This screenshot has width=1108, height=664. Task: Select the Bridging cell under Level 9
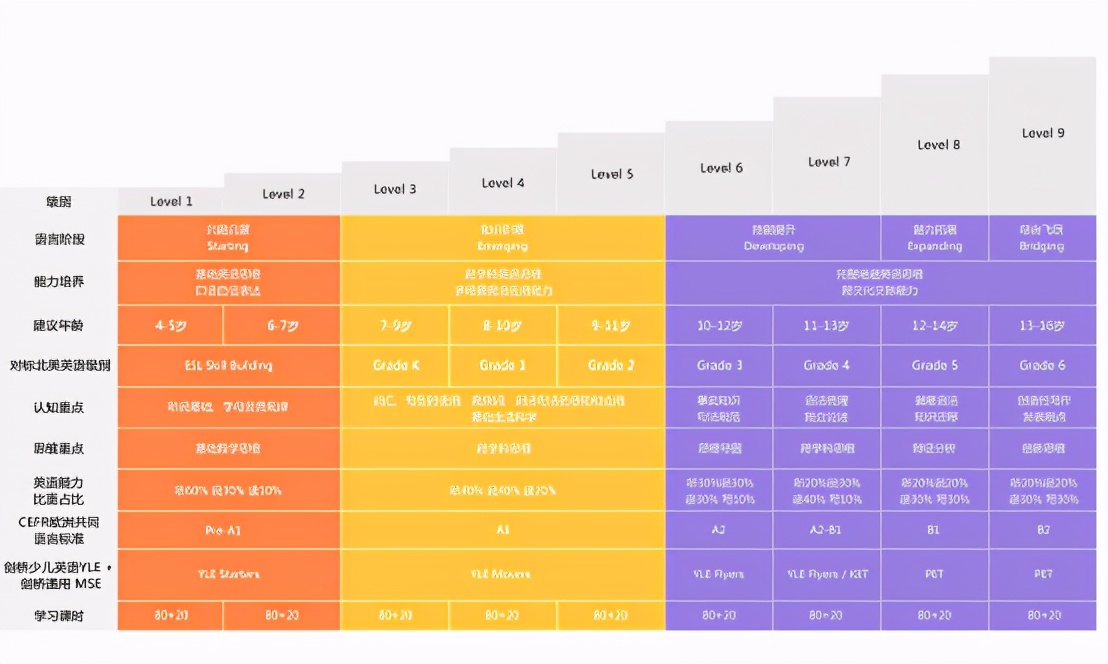[1042, 238]
